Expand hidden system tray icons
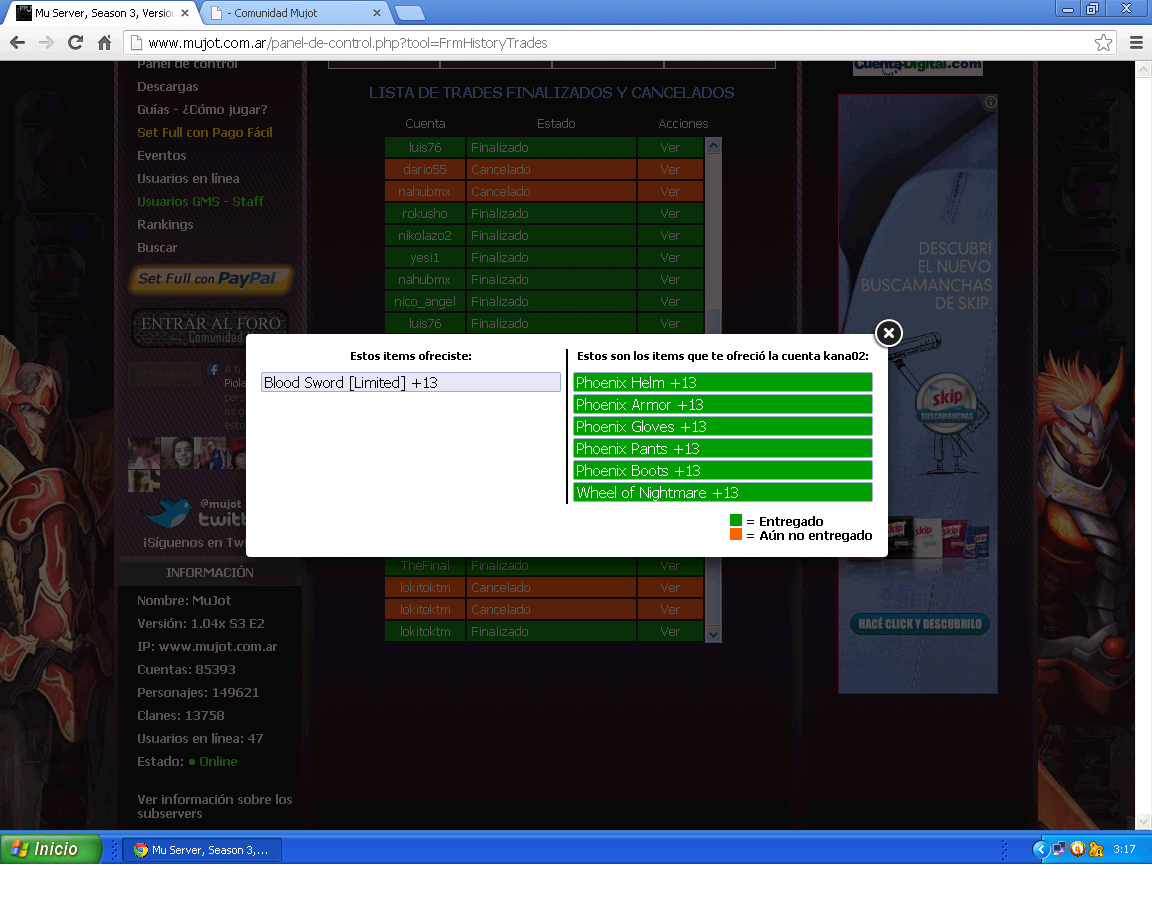 click(1040, 849)
